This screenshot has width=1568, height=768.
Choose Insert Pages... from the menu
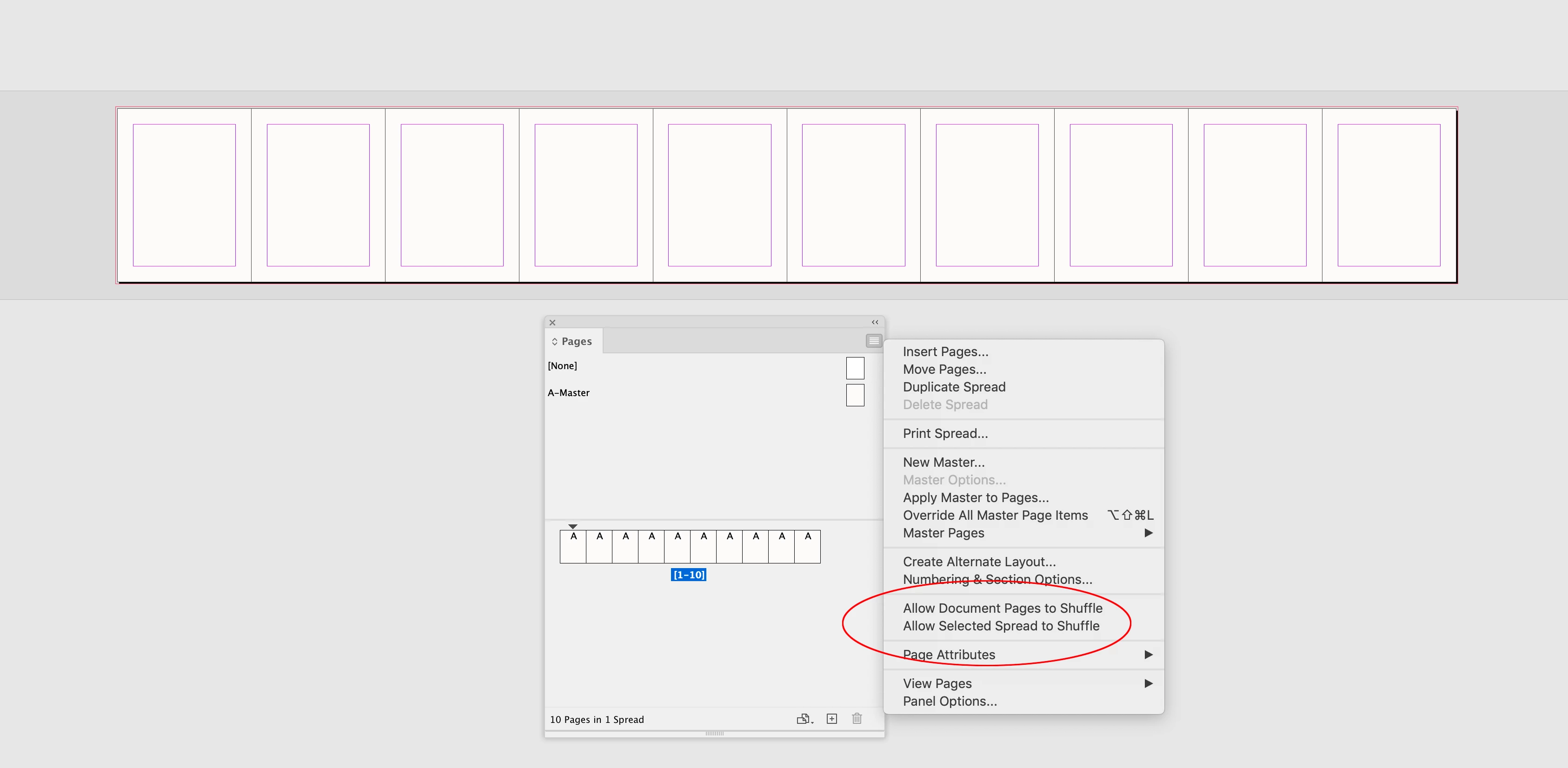(945, 352)
